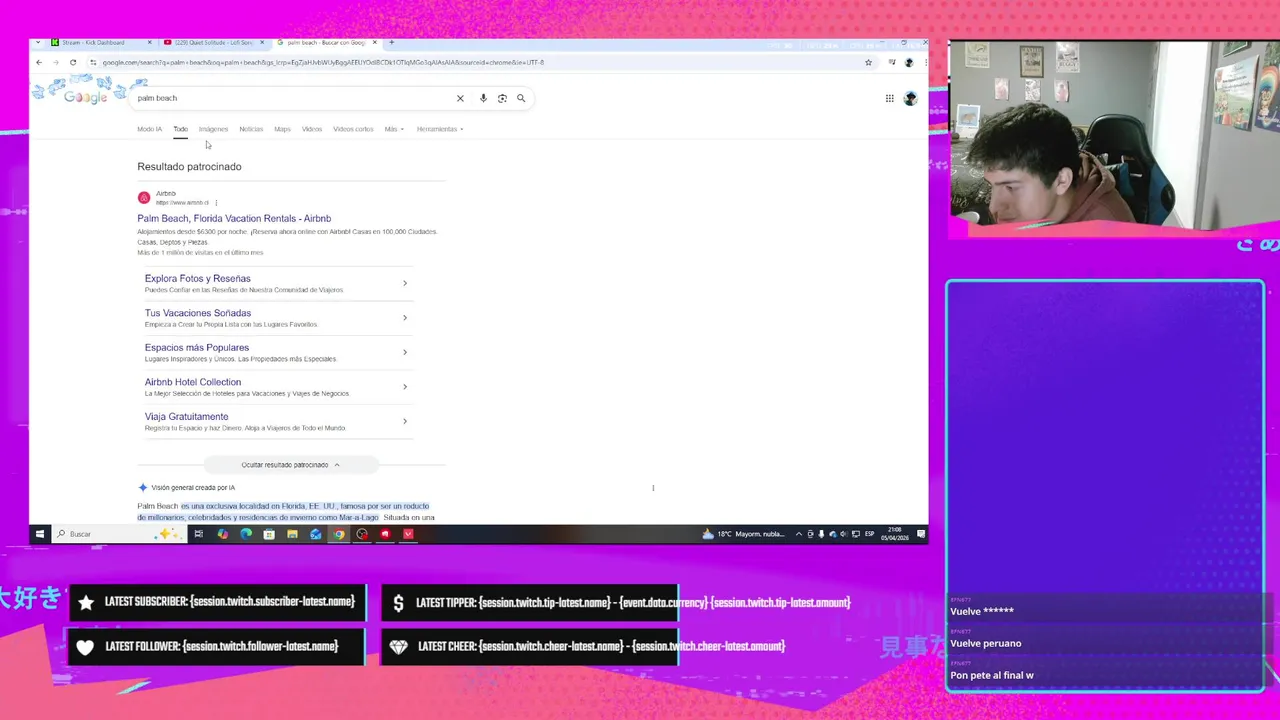
Task: Submit search with the magnifier icon
Action: tap(521, 98)
